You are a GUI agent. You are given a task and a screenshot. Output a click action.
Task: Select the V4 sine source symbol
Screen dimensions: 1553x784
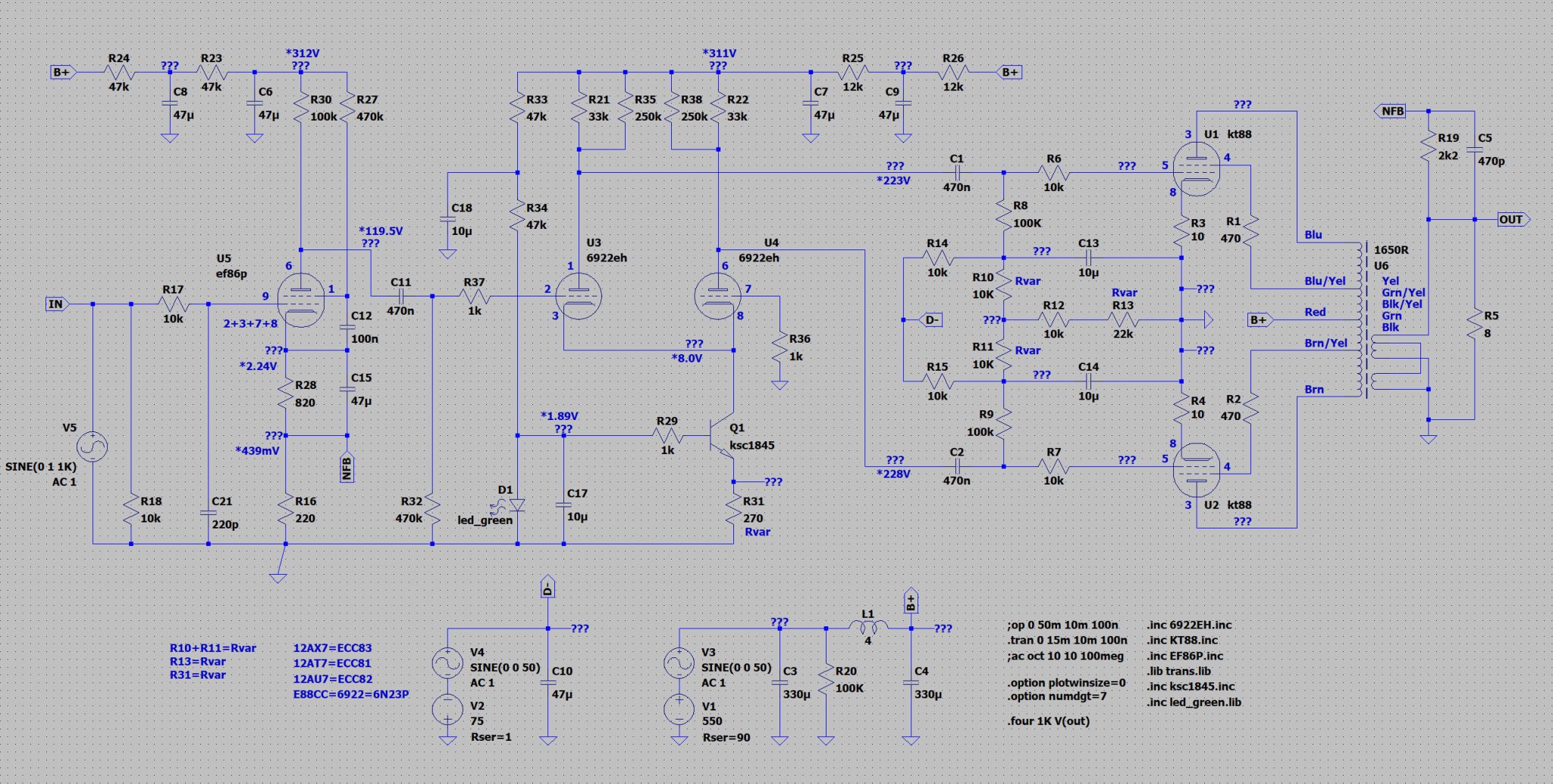pyautogui.click(x=447, y=663)
